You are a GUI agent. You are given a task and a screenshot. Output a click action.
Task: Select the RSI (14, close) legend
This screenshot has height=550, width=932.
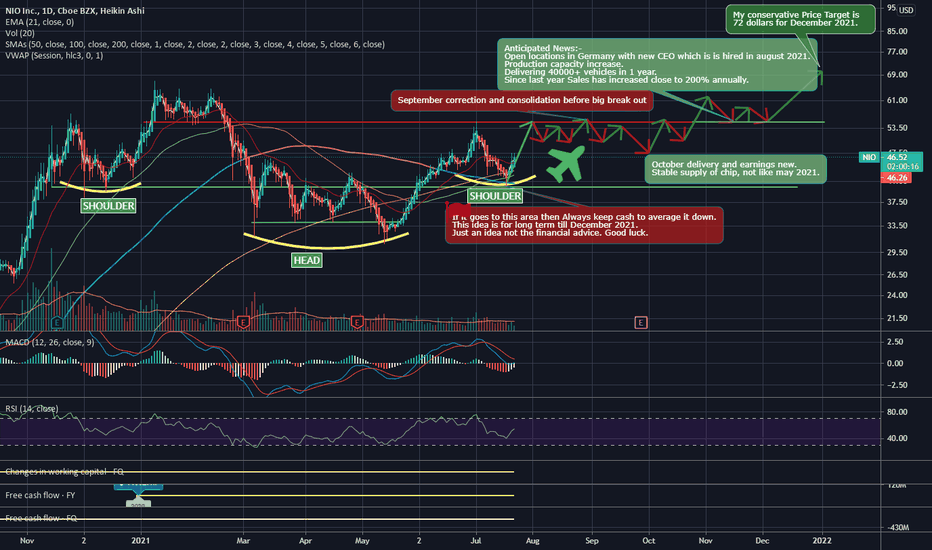(32, 408)
